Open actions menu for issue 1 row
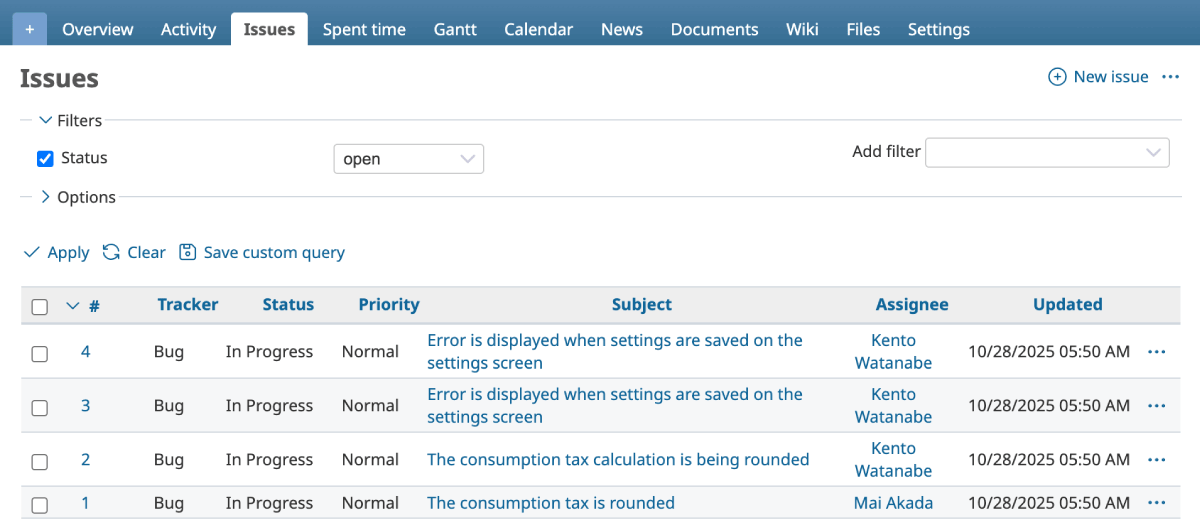Viewport: 1200px width, 525px height. click(x=1157, y=503)
